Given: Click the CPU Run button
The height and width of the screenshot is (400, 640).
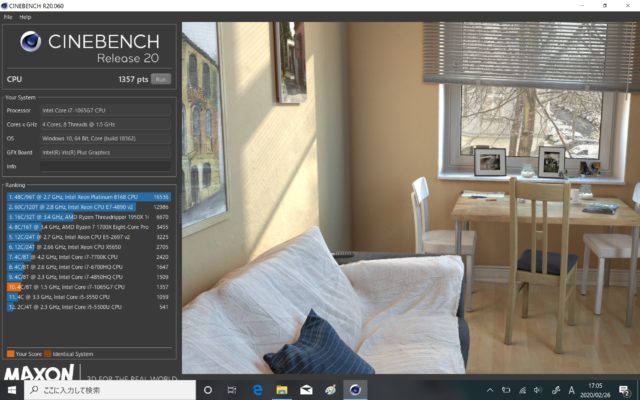Looking at the screenshot, I should (x=161, y=79).
